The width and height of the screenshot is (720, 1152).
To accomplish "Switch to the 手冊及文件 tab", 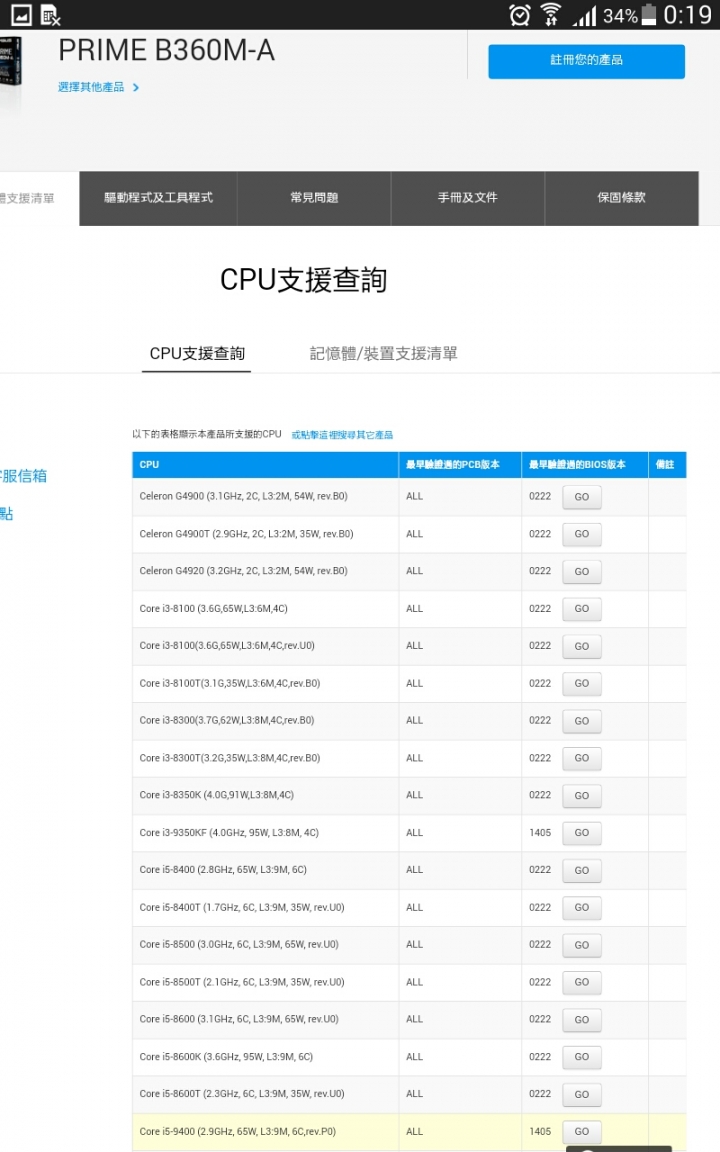I will pyautogui.click(x=467, y=198).
